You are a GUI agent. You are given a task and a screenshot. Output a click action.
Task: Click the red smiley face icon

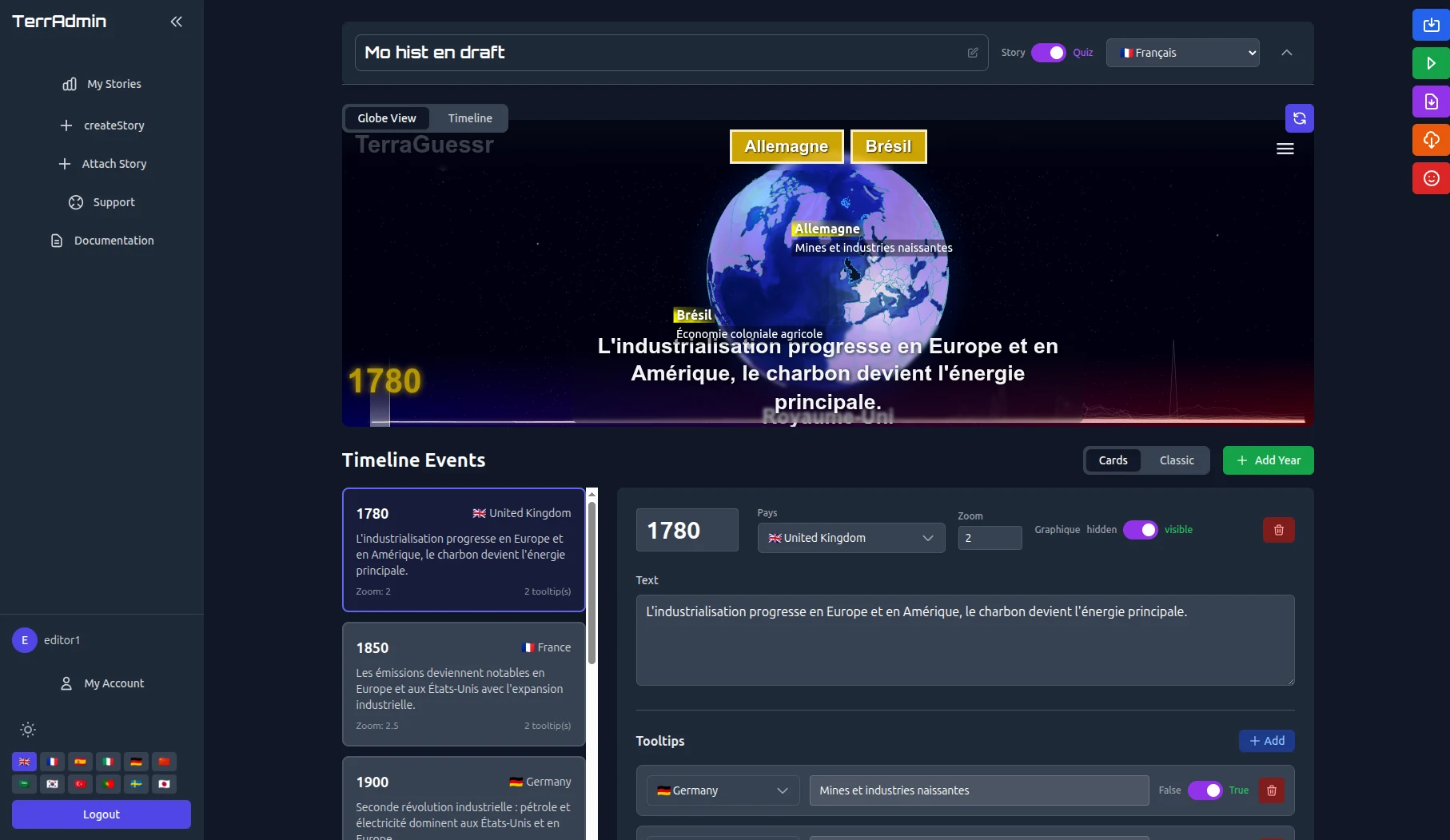point(1431,178)
